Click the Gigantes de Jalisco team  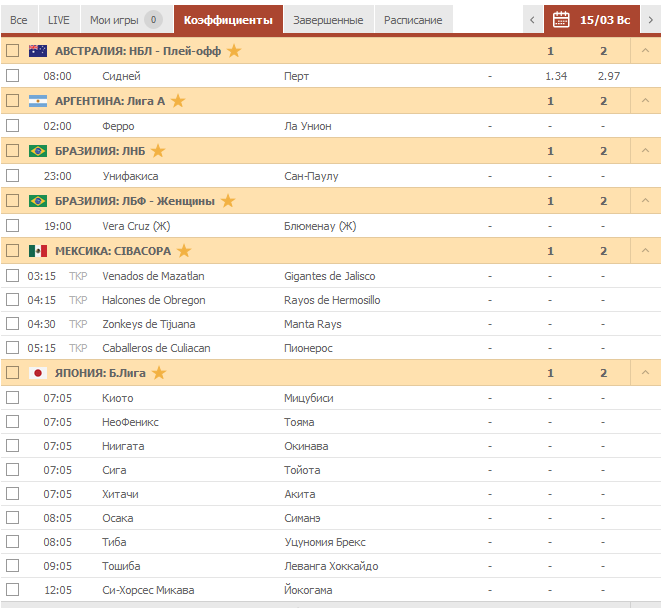click(x=329, y=276)
